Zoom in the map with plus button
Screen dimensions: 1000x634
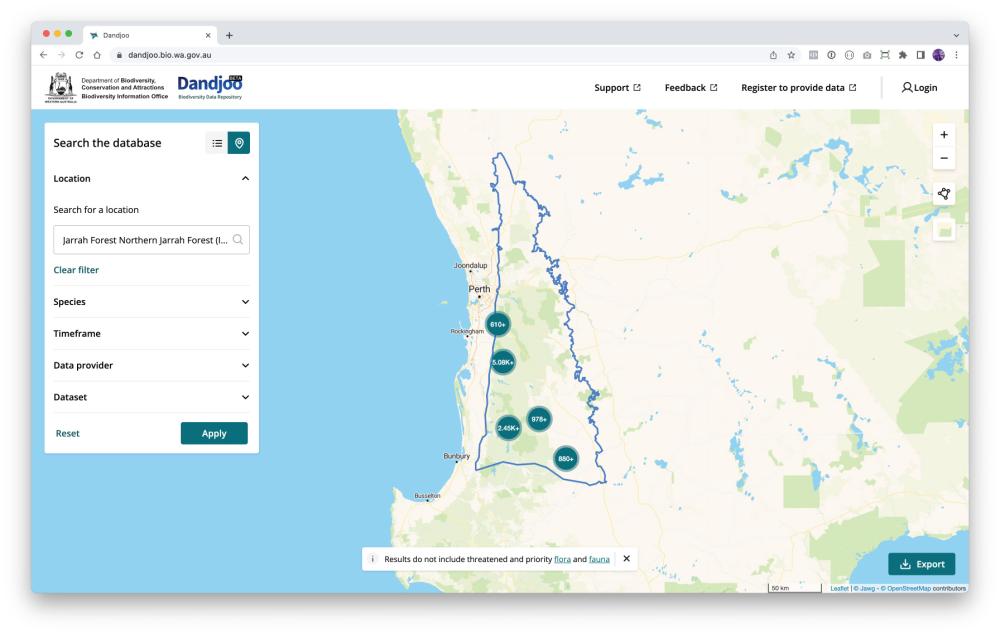[x=944, y=135]
